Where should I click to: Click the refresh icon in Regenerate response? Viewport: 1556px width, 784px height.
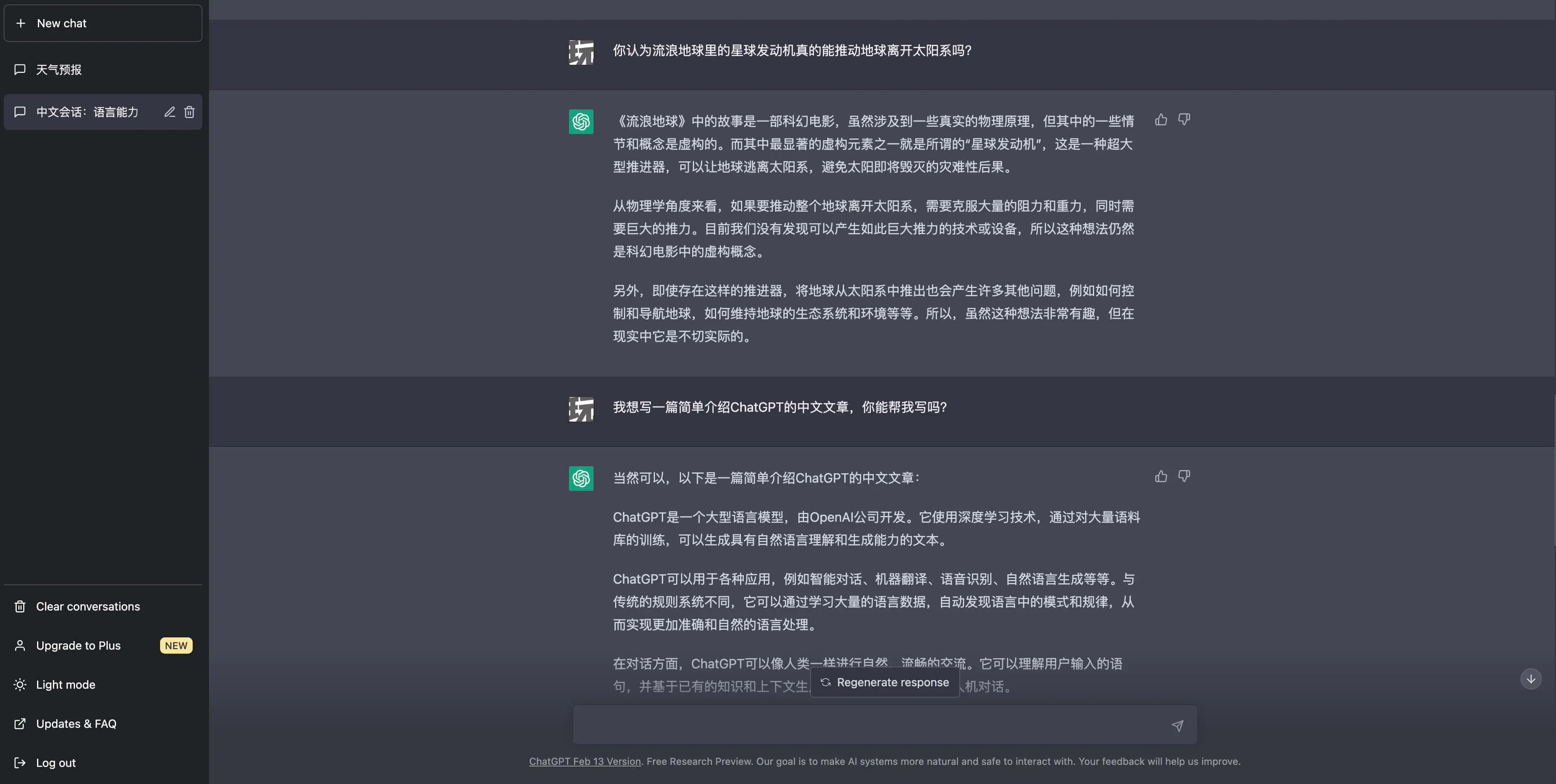point(826,683)
